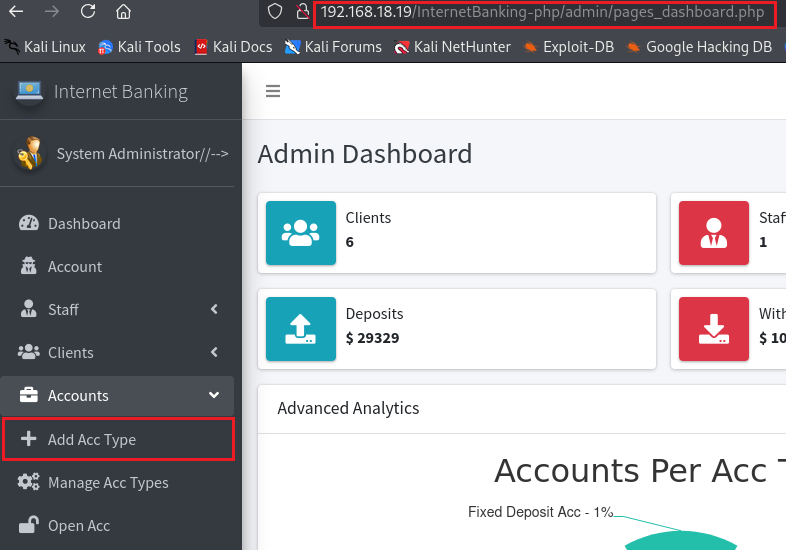Click the Staff person icon in sidebar
The height and width of the screenshot is (550, 786).
click(29, 309)
